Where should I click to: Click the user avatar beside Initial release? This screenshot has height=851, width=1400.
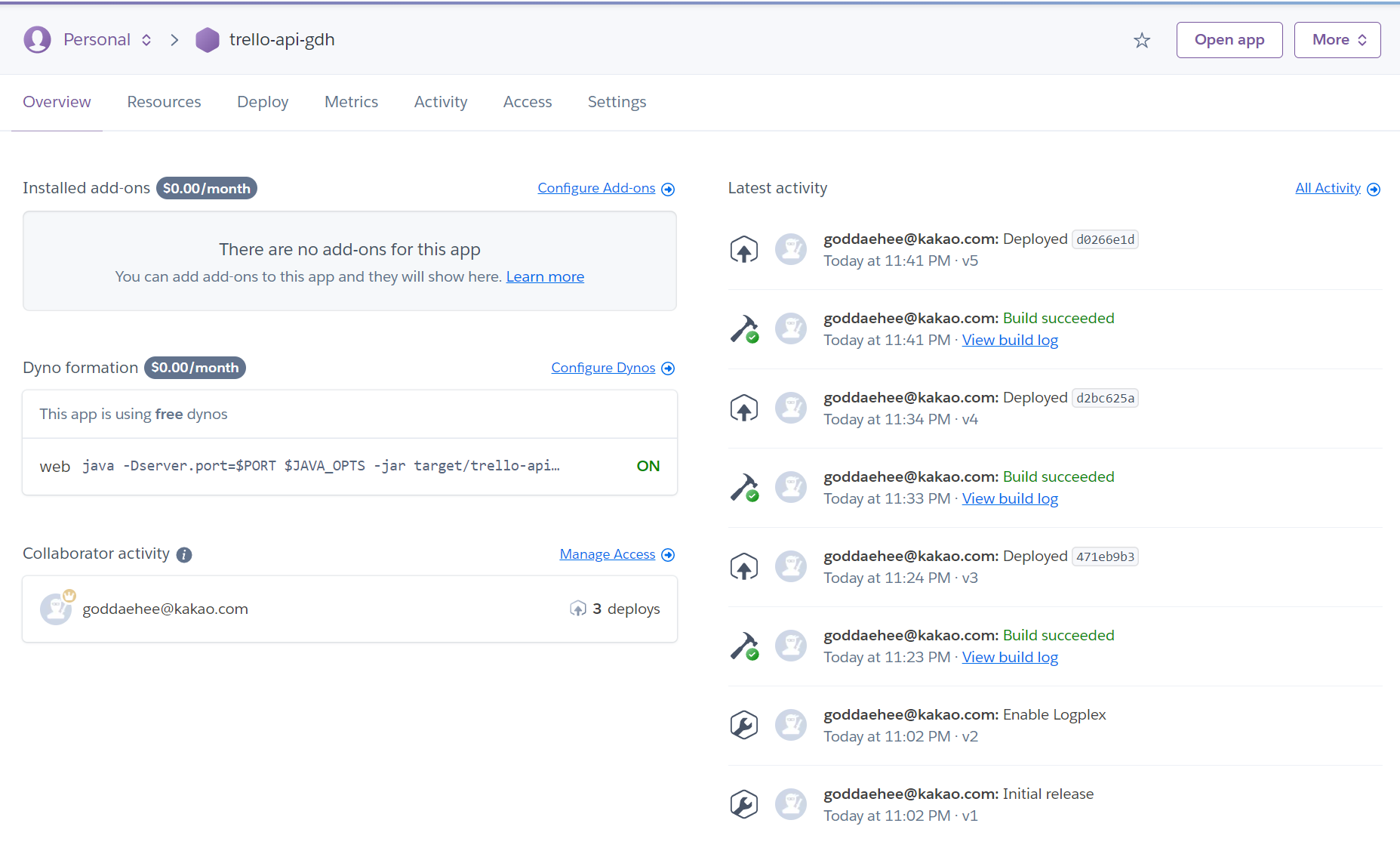[791, 804]
